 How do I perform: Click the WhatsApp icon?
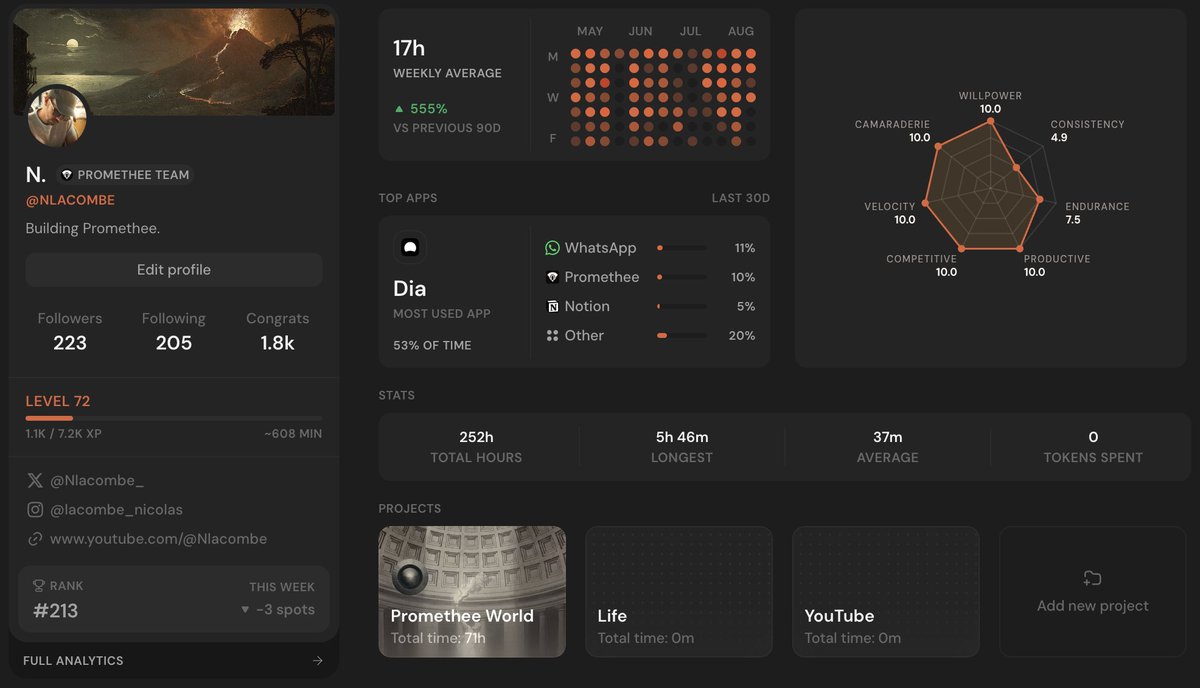pos(552,248)
